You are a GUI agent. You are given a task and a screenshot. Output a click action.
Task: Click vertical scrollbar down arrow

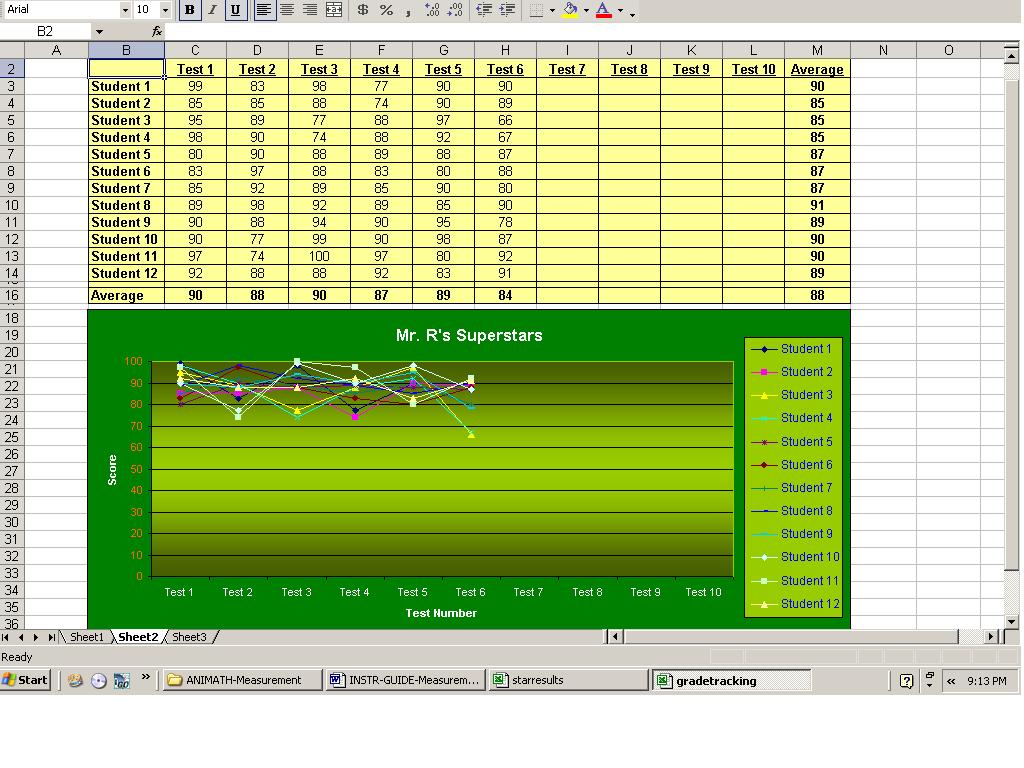coord(1011,622)
